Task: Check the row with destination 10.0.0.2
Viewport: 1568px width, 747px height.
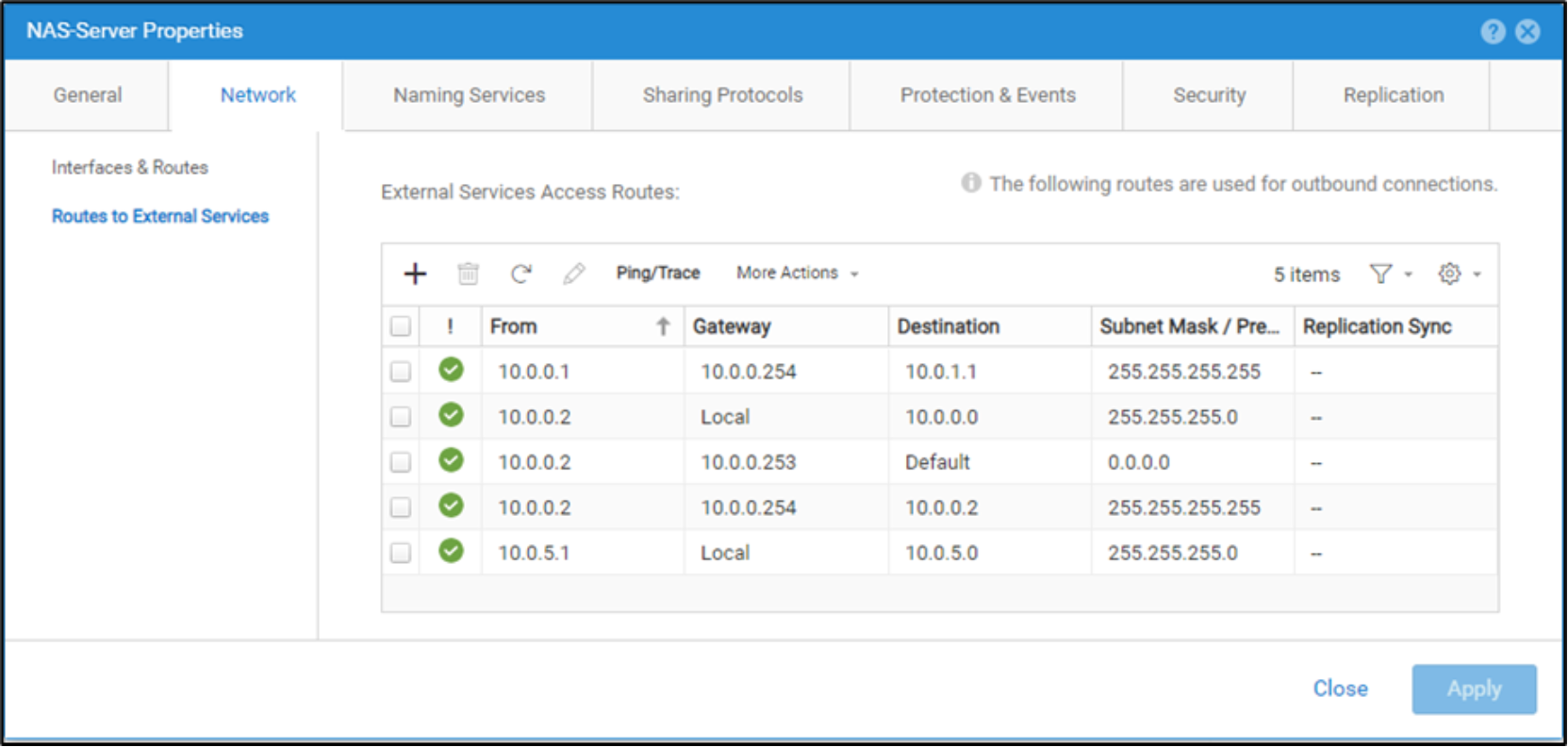Action: 401,507
